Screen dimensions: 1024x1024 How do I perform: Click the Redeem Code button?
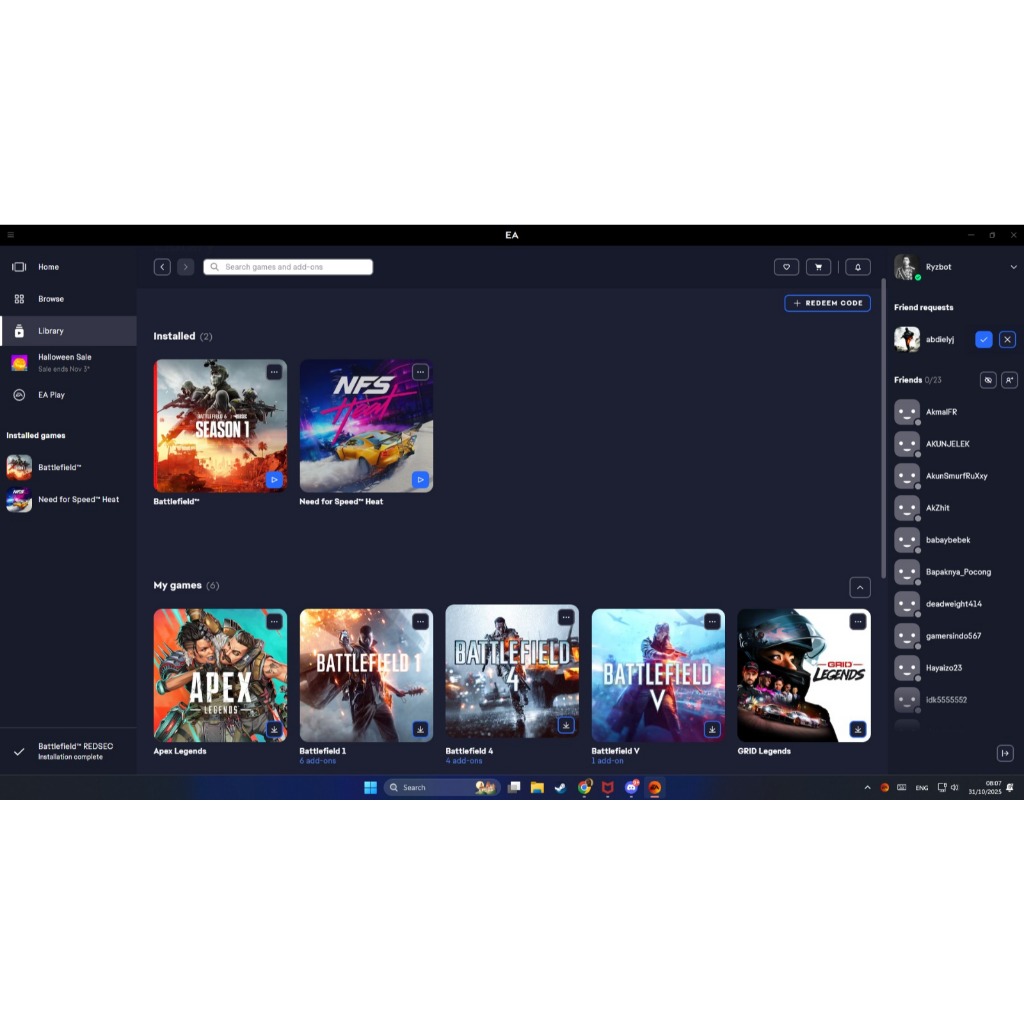[827, 303]
